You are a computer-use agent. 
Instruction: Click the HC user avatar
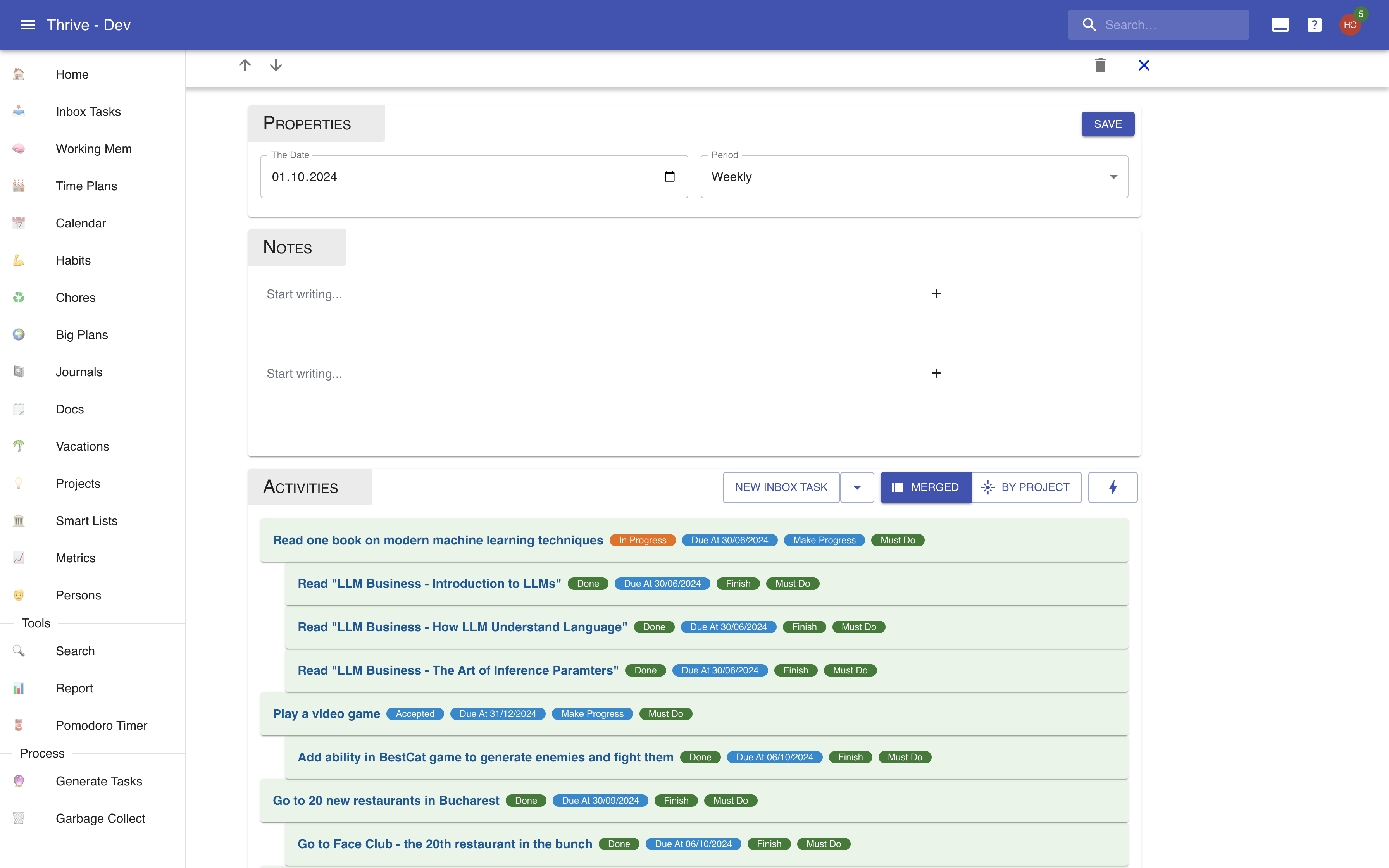[x=1350, y=25]
